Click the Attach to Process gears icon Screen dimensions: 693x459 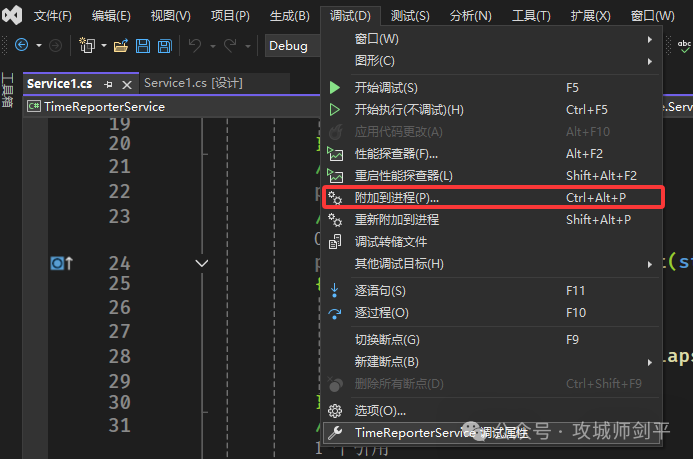pyautogui.click(x=335, y=197)
